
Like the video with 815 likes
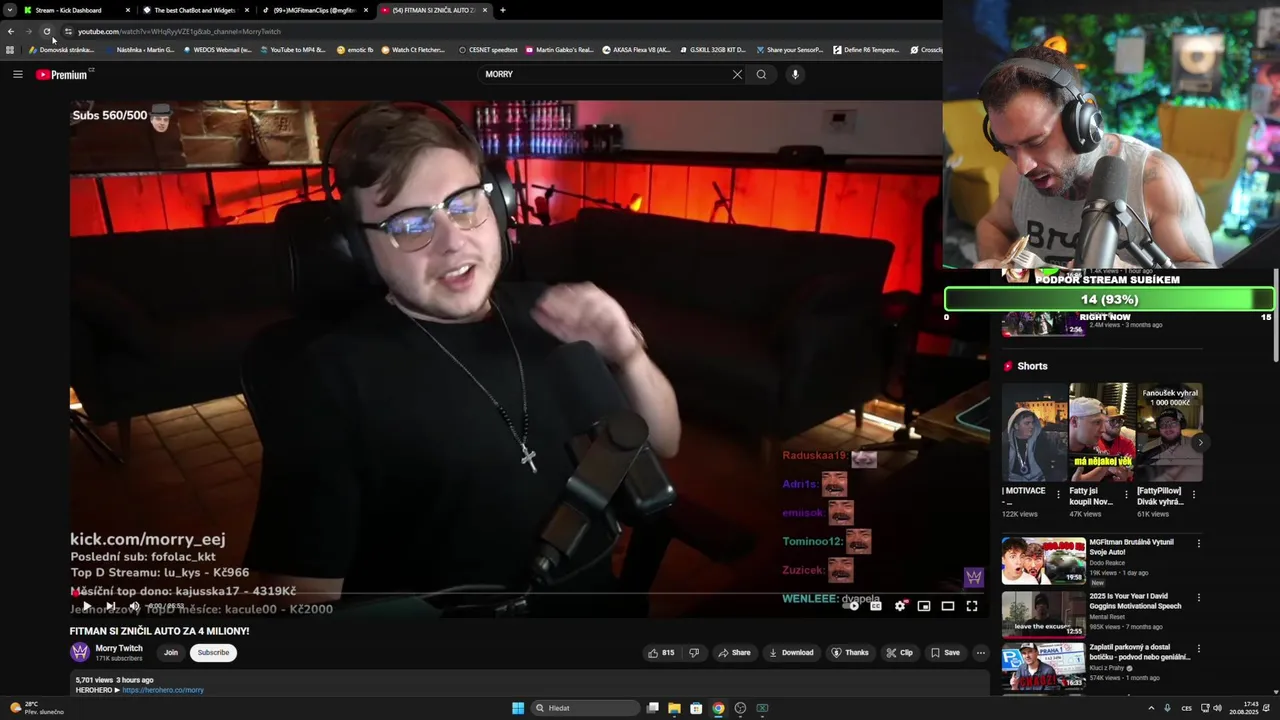pos(661,653)
